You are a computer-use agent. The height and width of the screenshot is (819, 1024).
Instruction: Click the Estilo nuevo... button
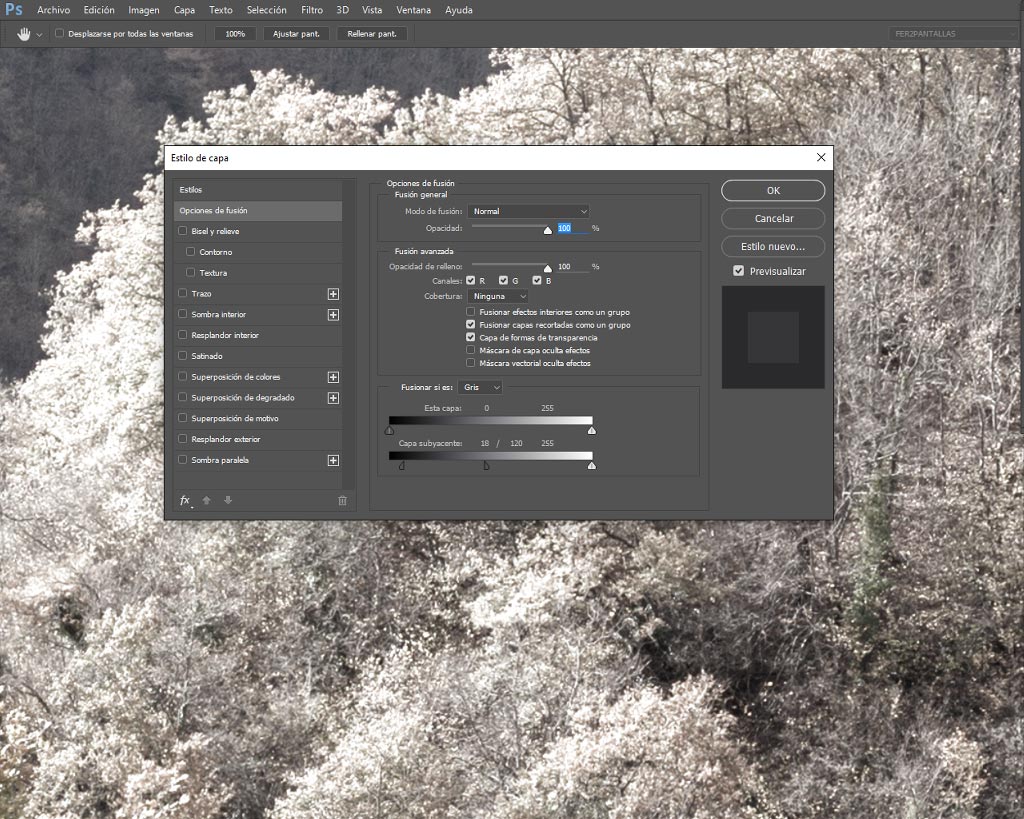(x=773, y=247)
